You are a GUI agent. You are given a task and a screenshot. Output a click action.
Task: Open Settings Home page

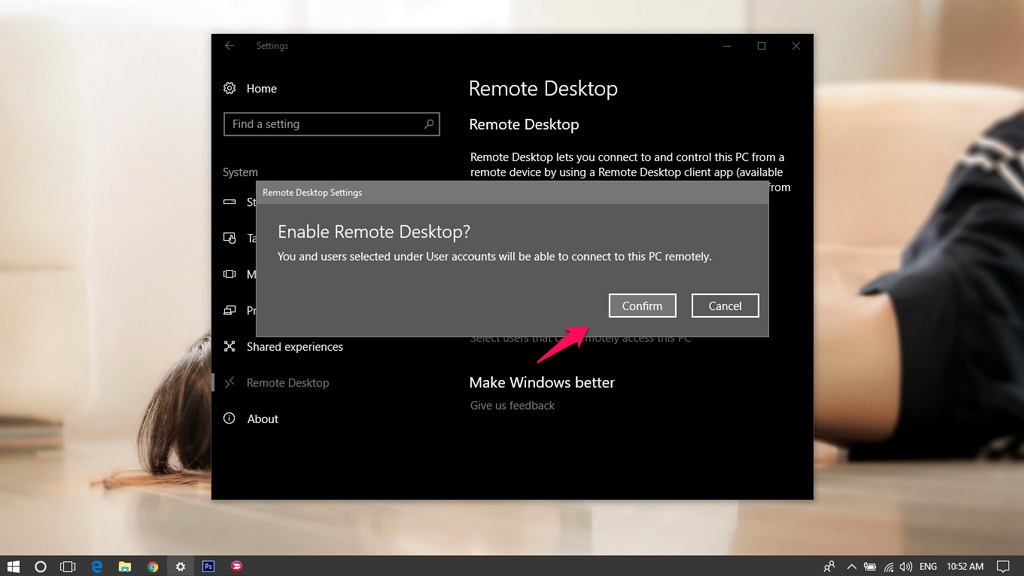click(x=261, y=88)
